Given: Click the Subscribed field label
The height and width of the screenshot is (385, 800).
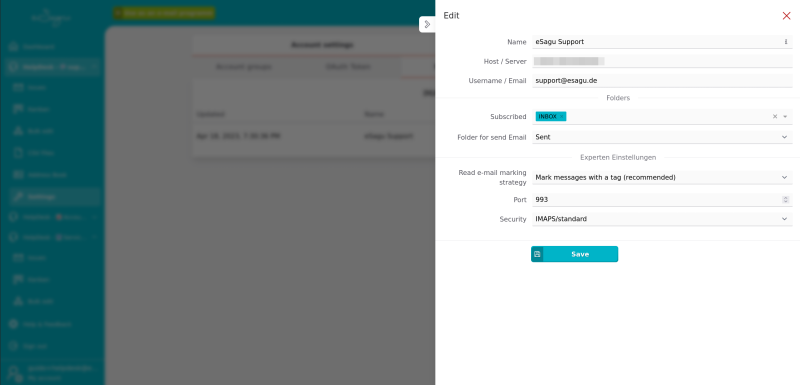Looking at the screenshot, I should [x=508, y=117].
